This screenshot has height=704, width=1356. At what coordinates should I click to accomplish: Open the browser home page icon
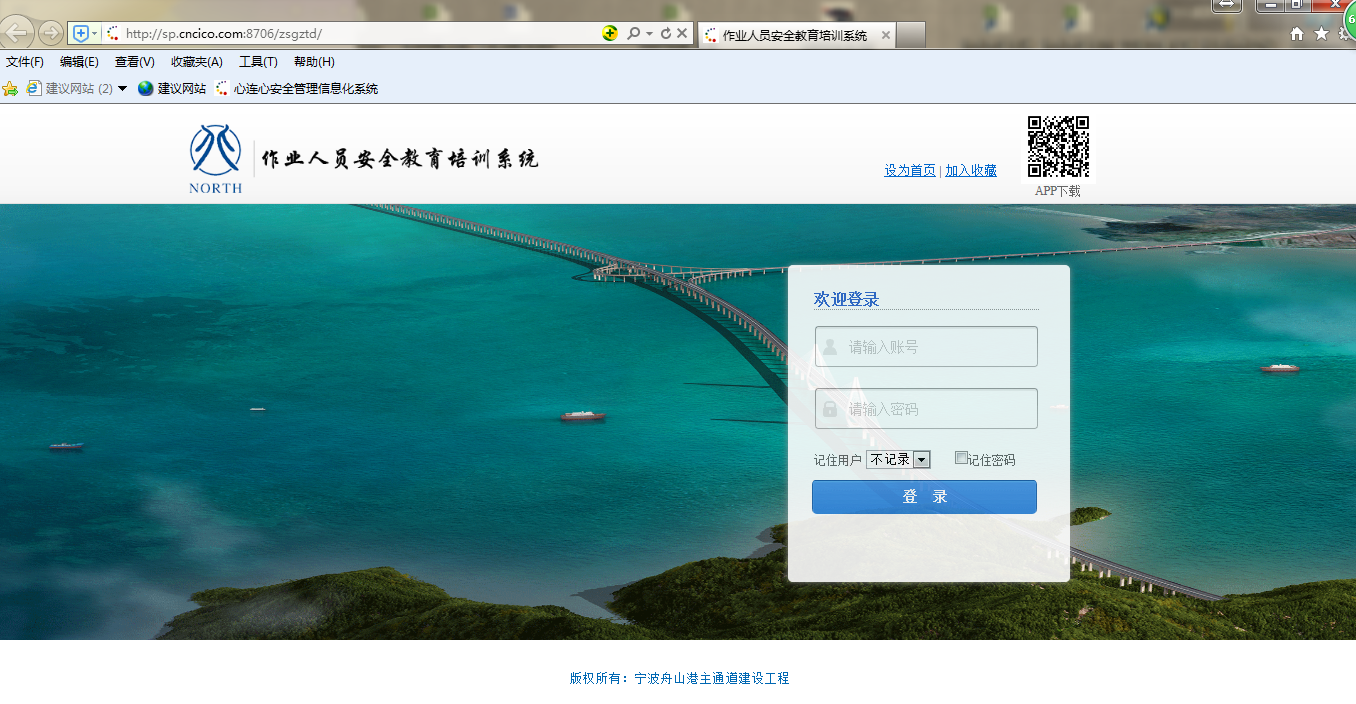pyautogui.click(x=1297, y=34)
